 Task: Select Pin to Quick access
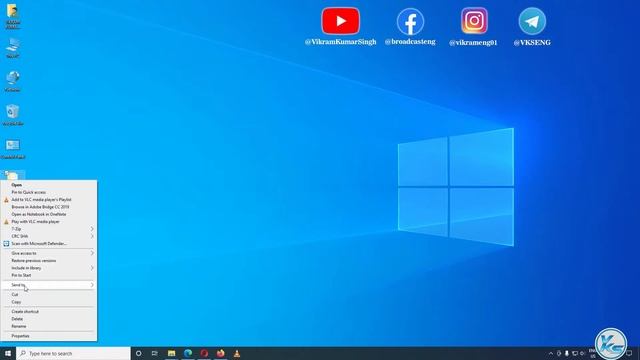[x=49, y=192]
